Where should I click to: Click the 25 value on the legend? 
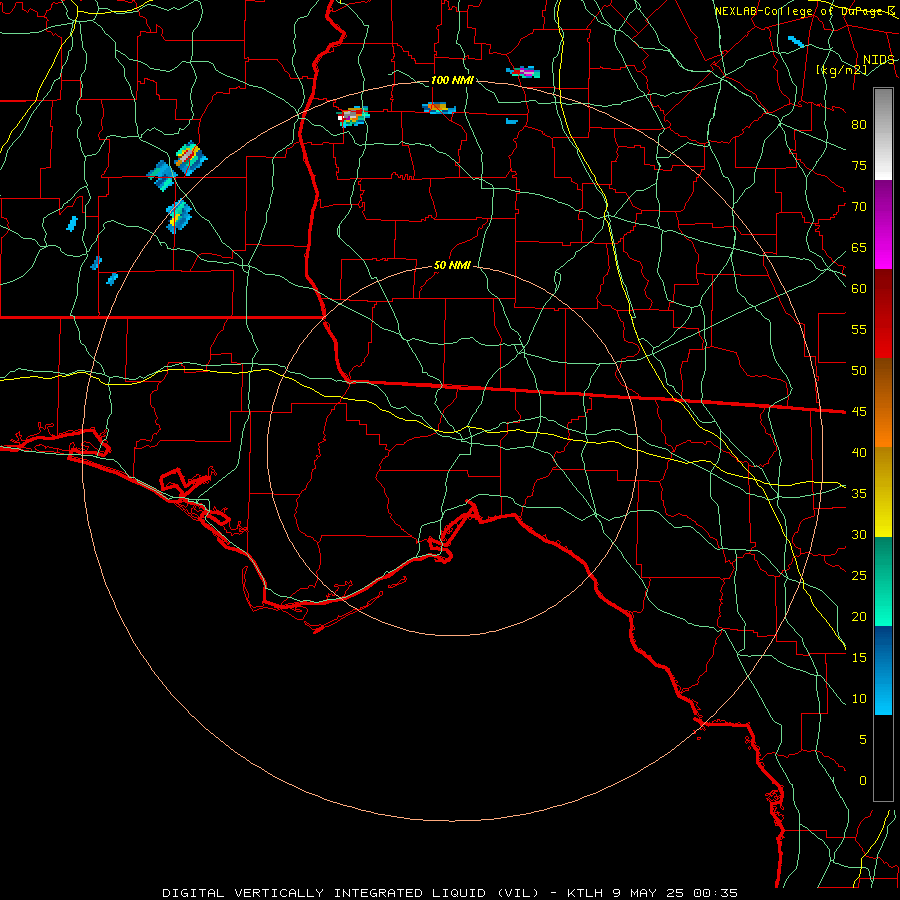pos(859,575)
